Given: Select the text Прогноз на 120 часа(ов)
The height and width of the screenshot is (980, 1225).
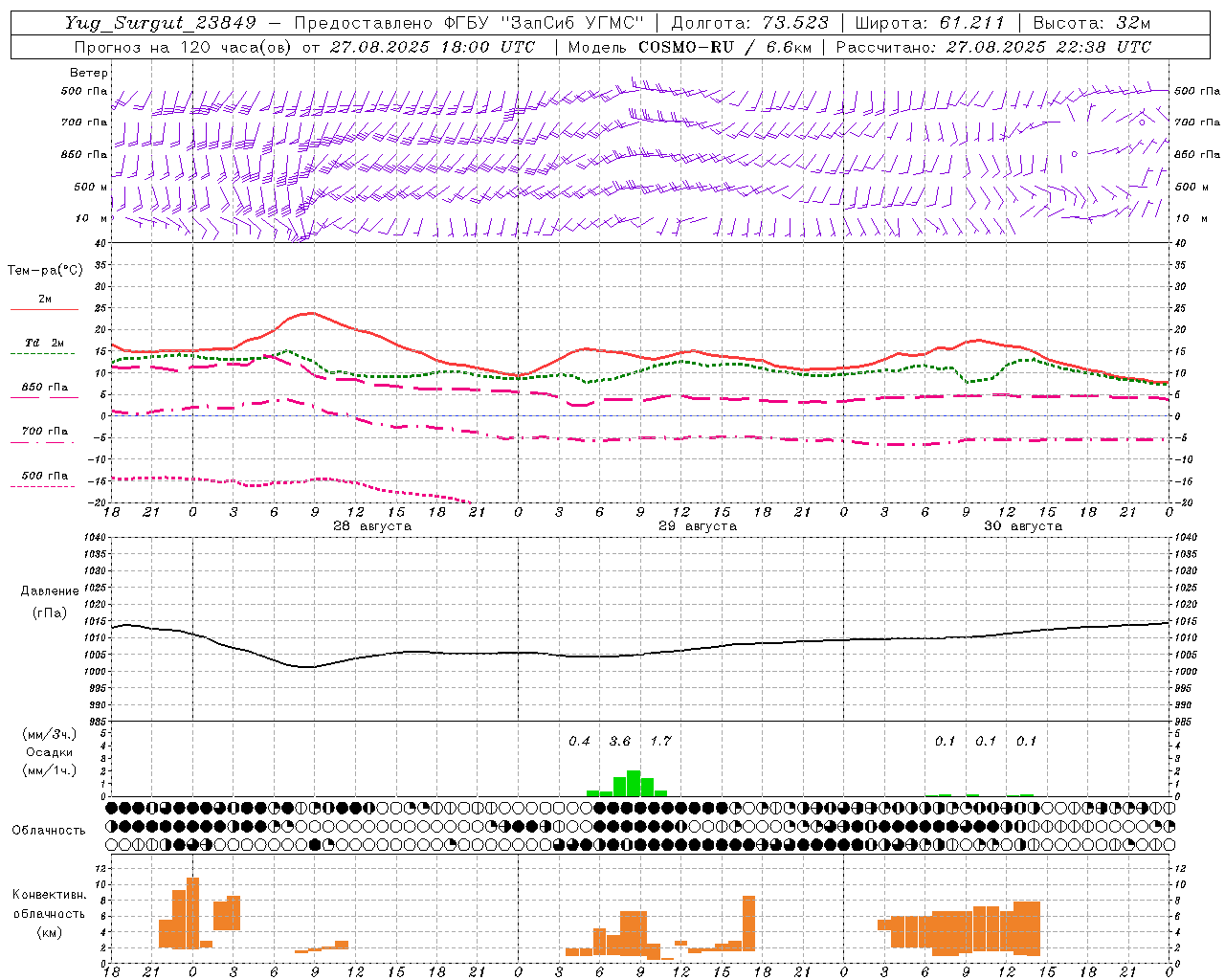Looking at the screenshot, I should point(184,47).
